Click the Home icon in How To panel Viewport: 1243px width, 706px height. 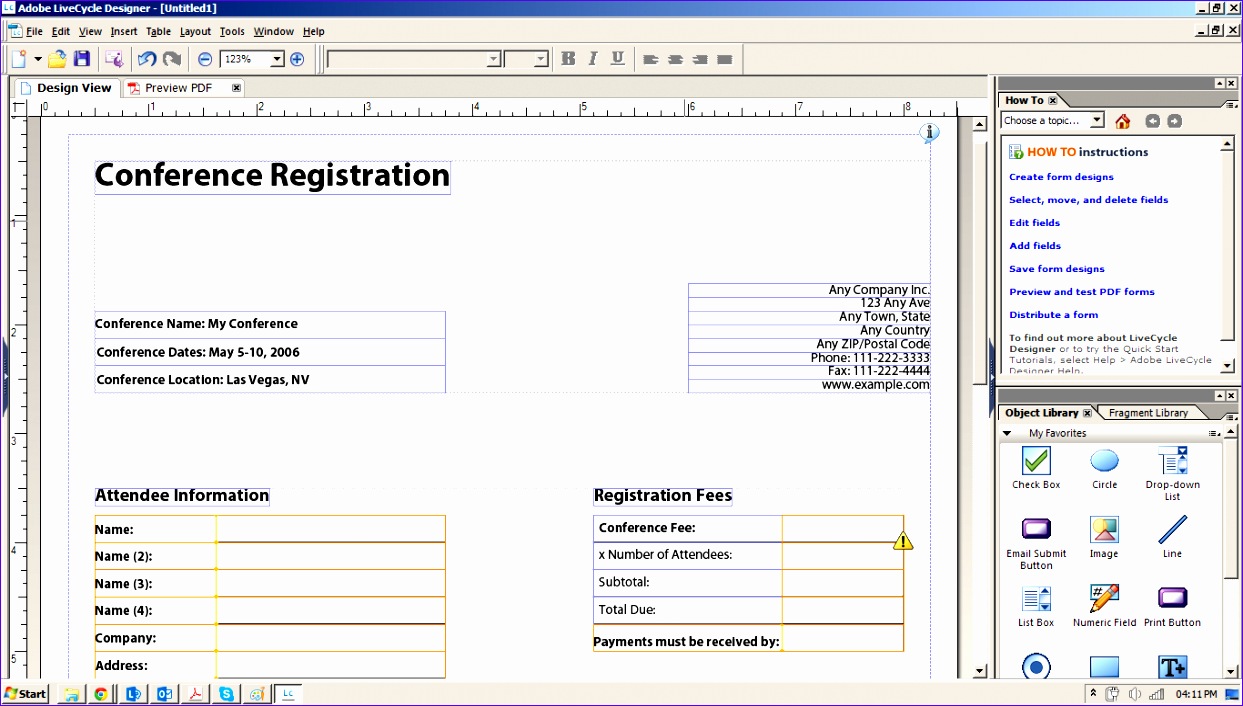click(1122, 120)
